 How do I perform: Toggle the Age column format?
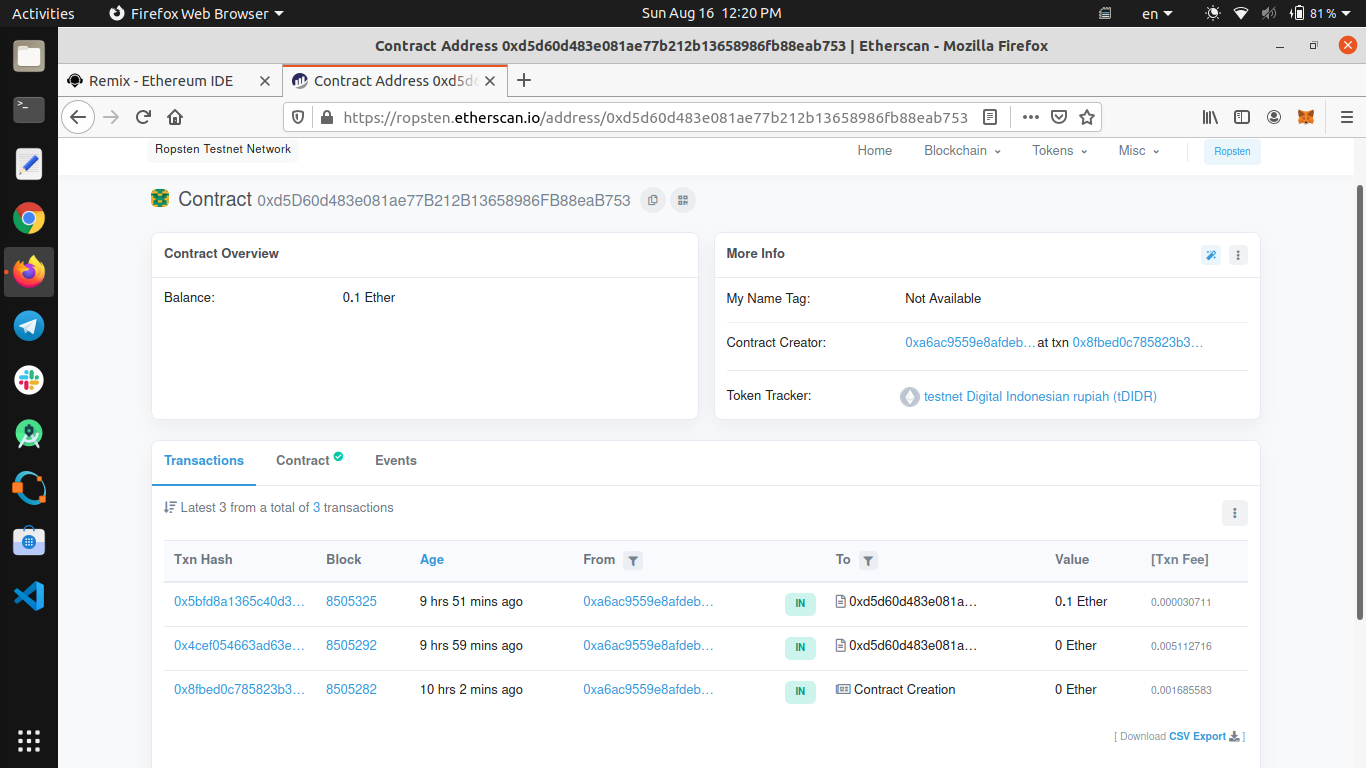(432, 560)
